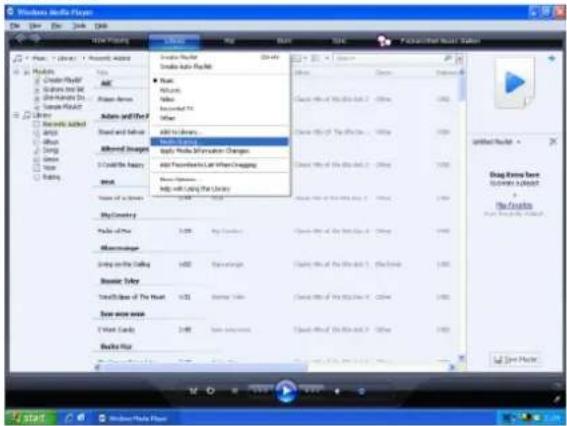
Task: Open the Library tab dropdown
Action: click(x=174, y=41)
